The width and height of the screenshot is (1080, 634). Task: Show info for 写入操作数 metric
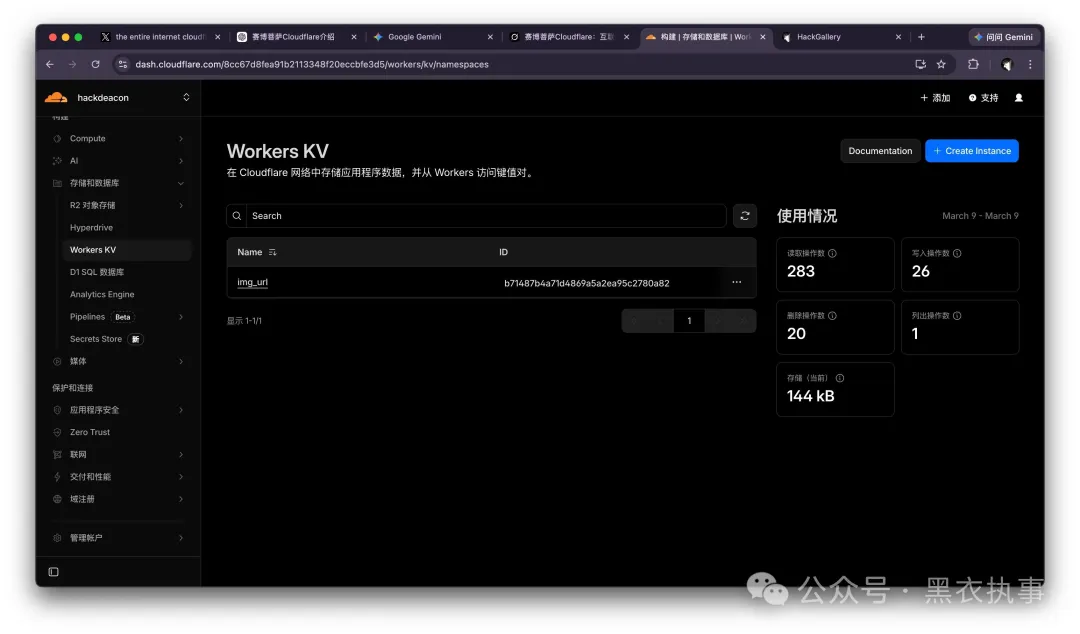pos(957,254)
